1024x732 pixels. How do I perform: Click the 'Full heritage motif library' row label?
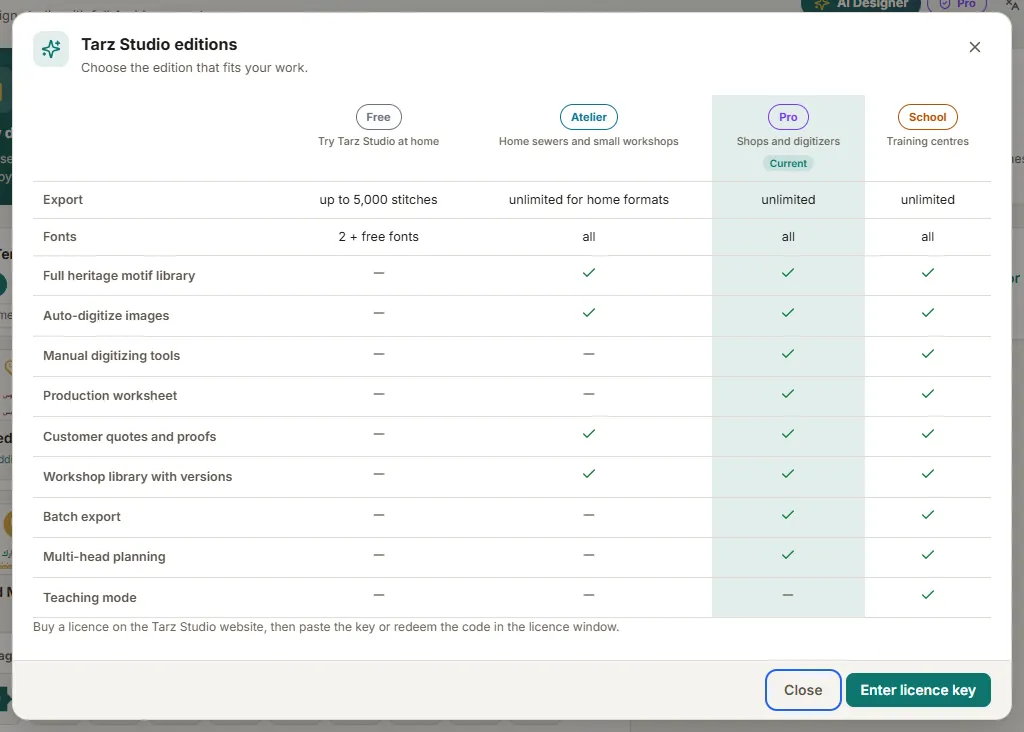(119, 276)
